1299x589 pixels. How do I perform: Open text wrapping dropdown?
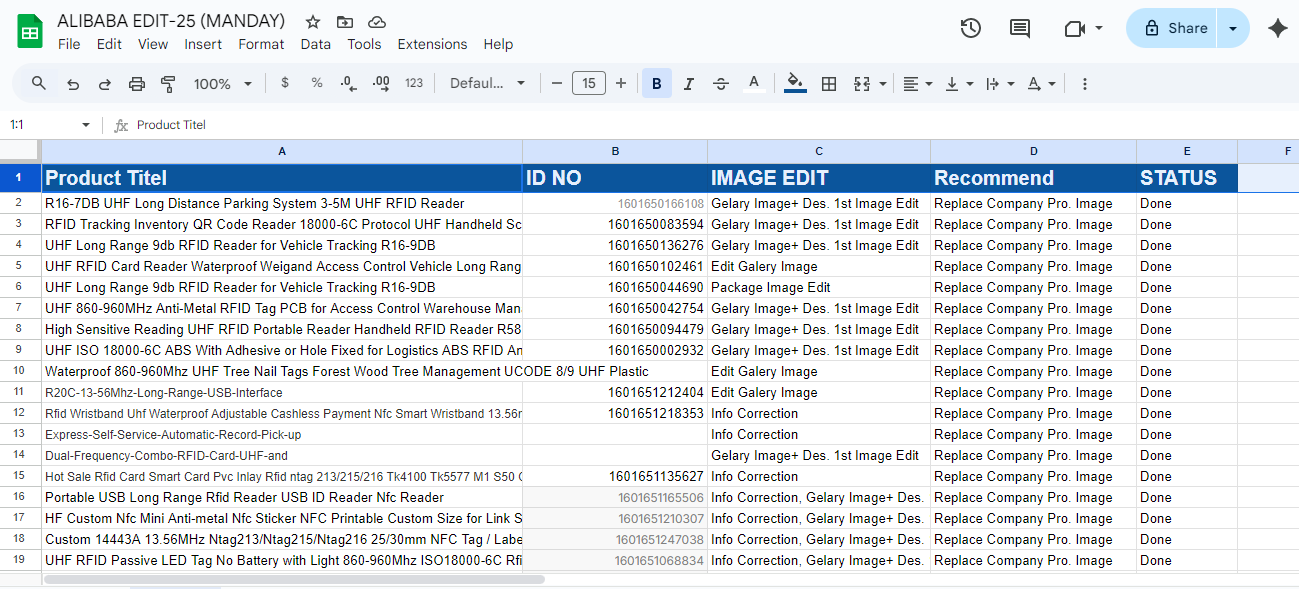(x=1000, y=84)
